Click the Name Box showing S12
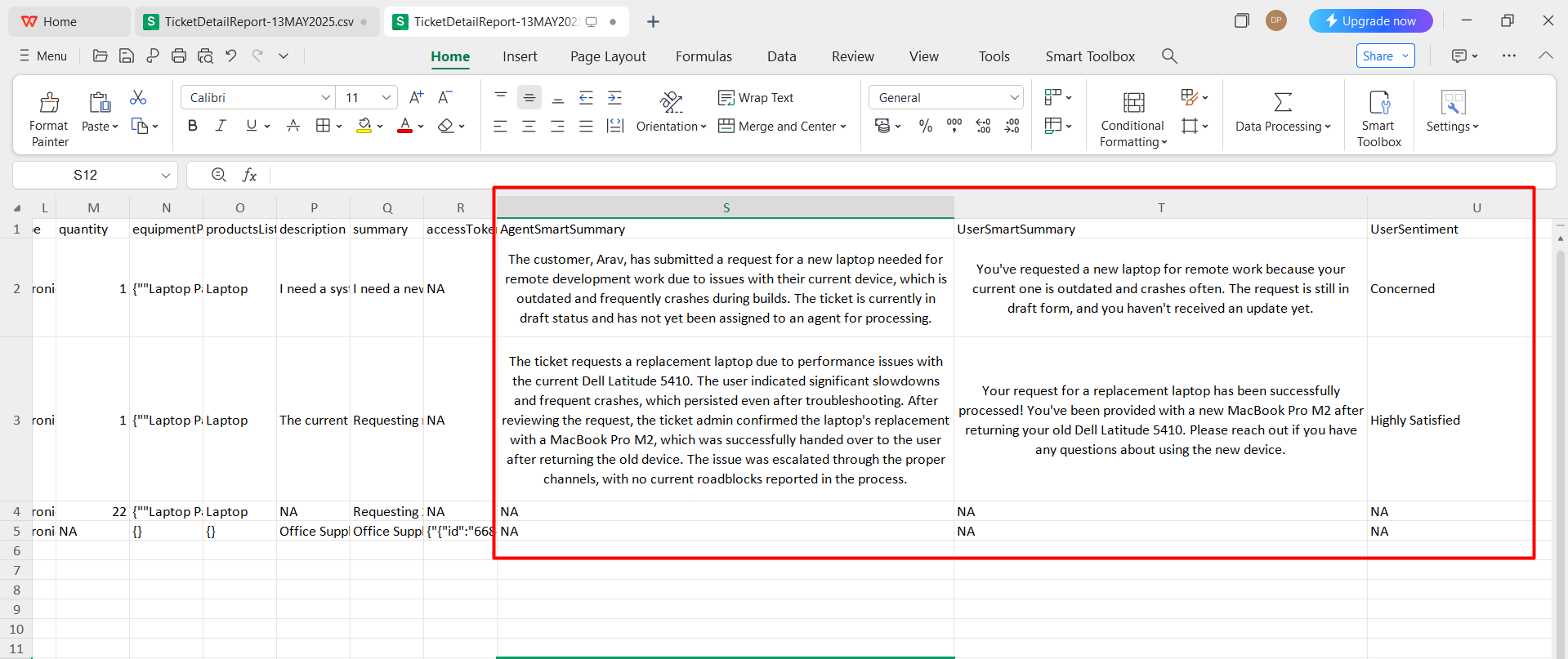The width and height of the screenshot is (1568, 659). (x=95, y=175)
